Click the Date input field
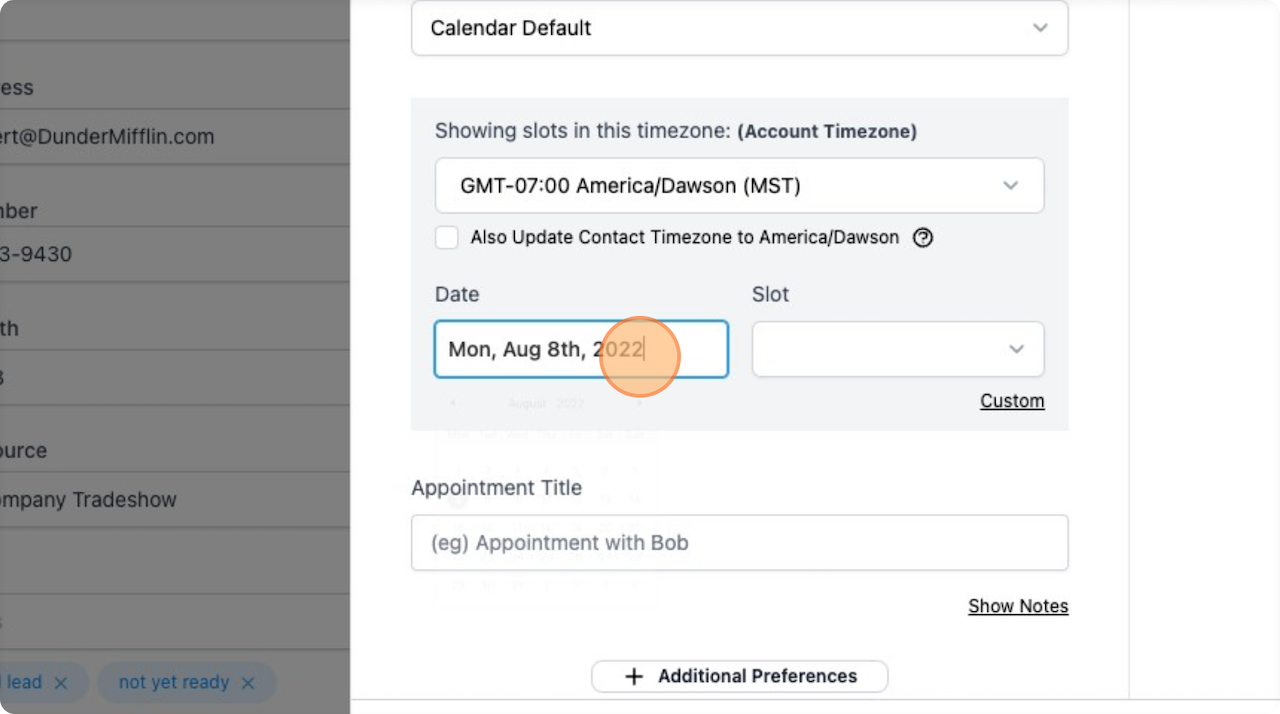This screenshot has height=714, width=1280. click(540, 349)
